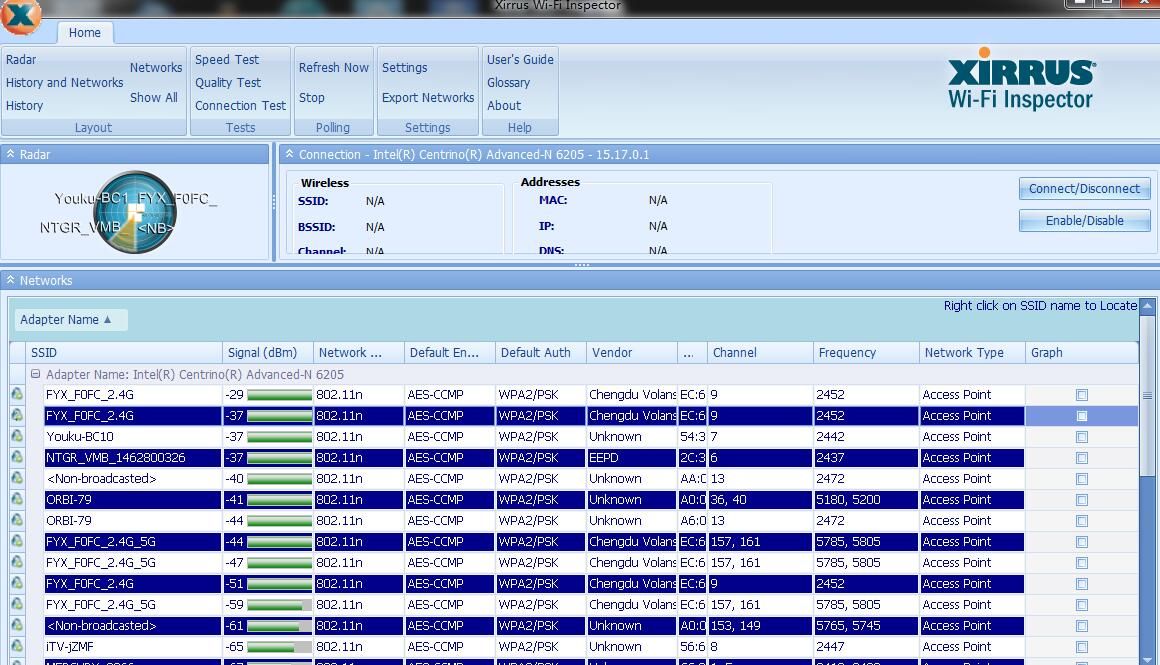
Task: Toggle Adapter Name grouping sort order
Action: point(70,320)
